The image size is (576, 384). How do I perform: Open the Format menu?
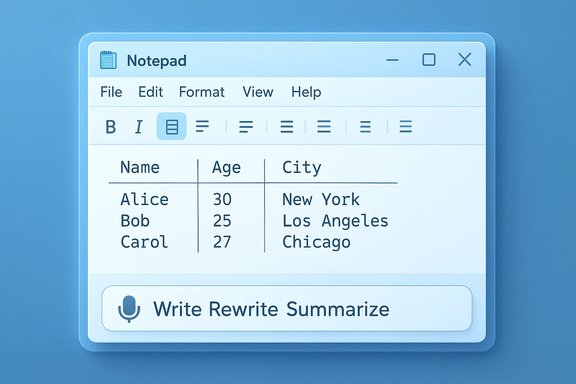pos(202,92)
